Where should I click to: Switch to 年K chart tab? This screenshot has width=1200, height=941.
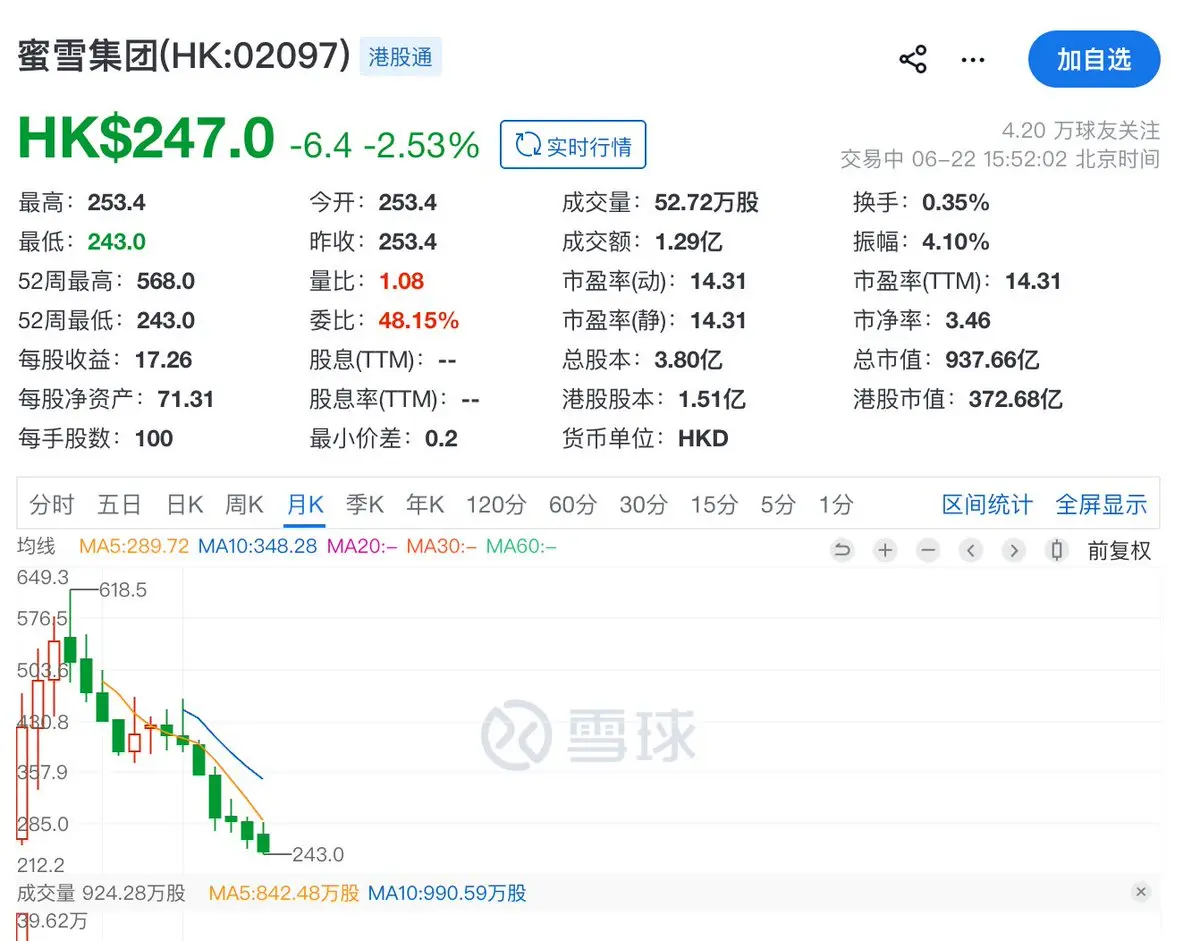pos(425,505)
